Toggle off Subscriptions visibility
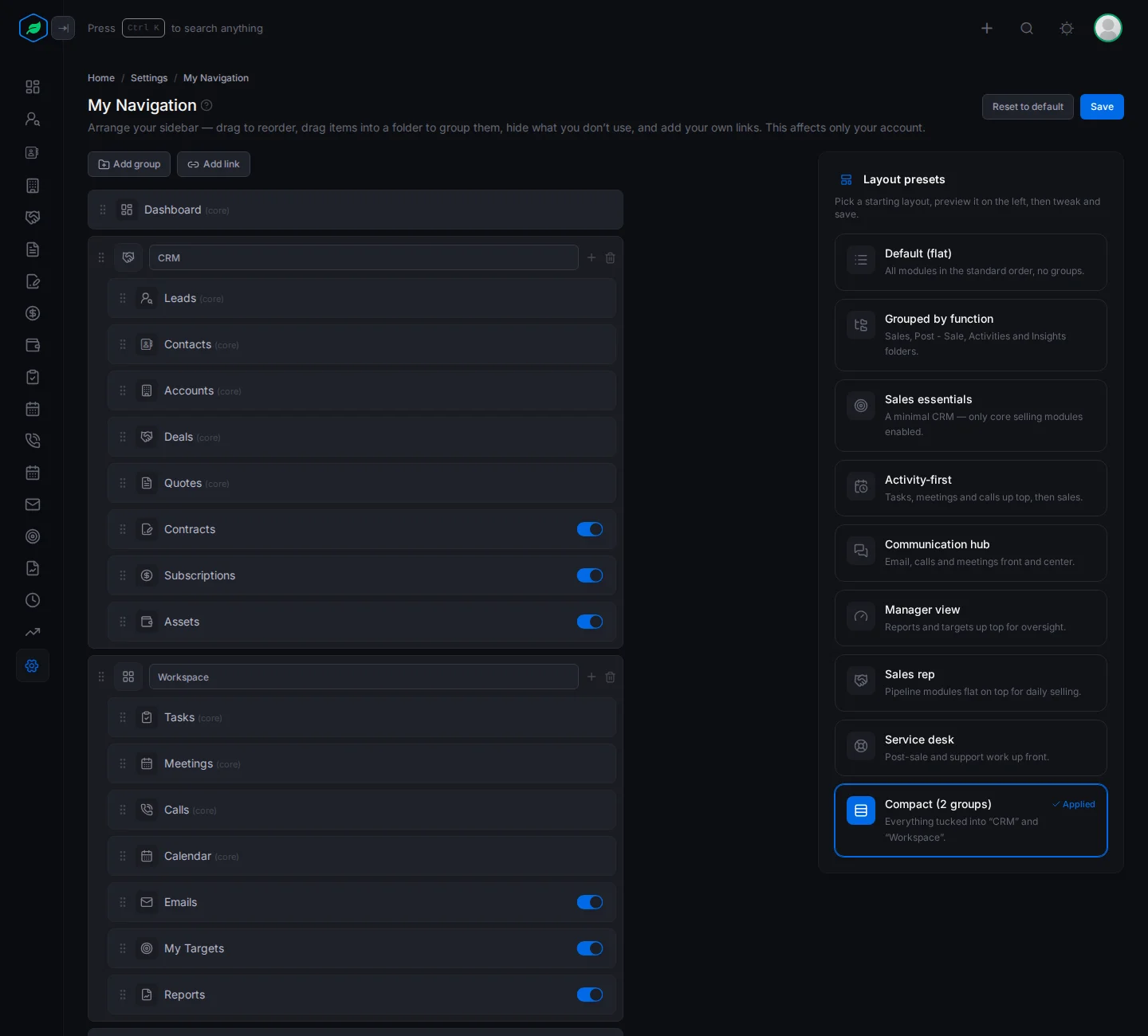 click(590, 575)
